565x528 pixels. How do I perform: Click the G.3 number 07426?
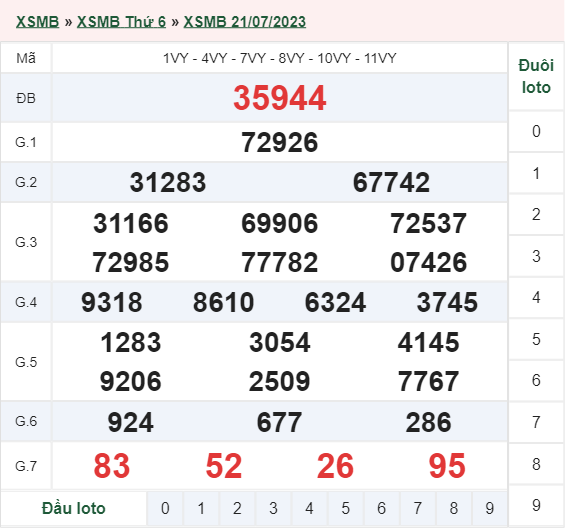tap(428, 262)
